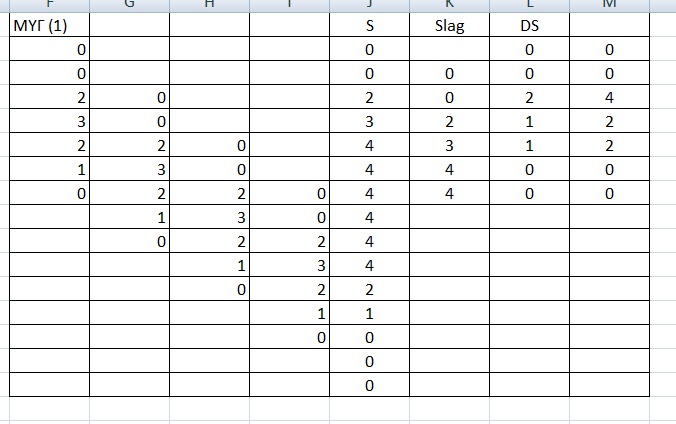Screen dimensions: 676x424
Task: Select the value 1 in column H
Action: (x=209, y=266)
